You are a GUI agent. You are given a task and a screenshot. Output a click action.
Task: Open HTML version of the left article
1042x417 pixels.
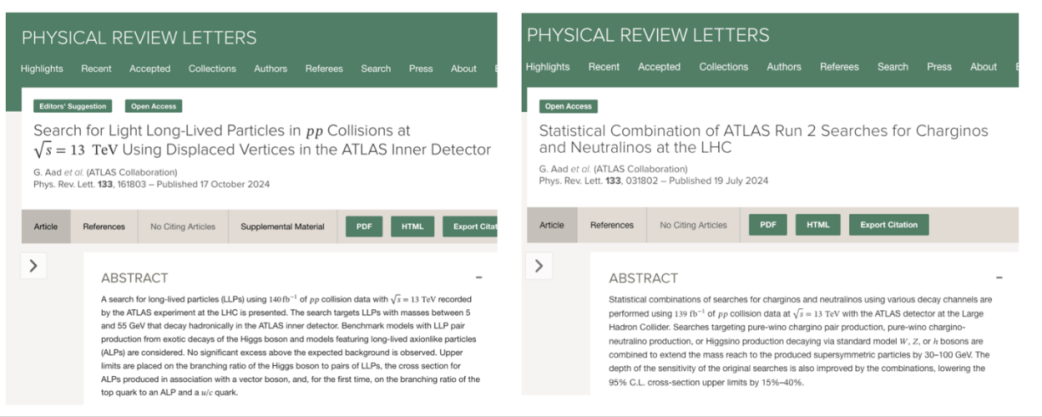click(412, 226)
